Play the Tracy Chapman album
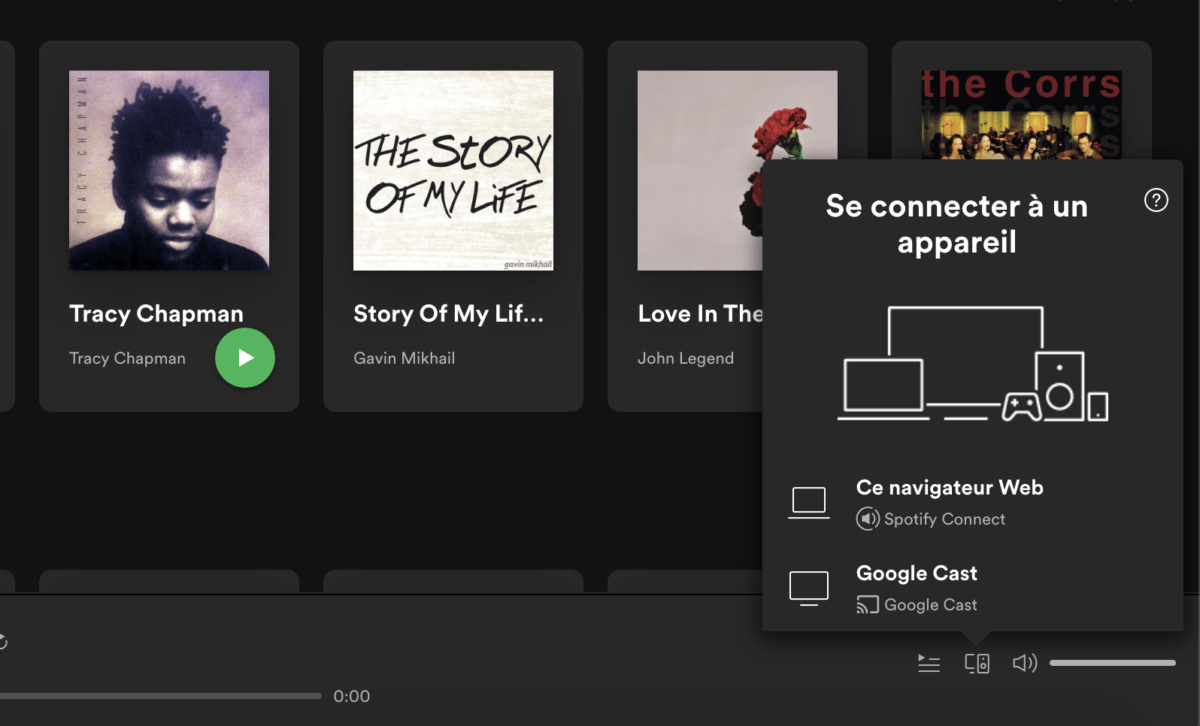1200x726 pixels. point(245,358)
